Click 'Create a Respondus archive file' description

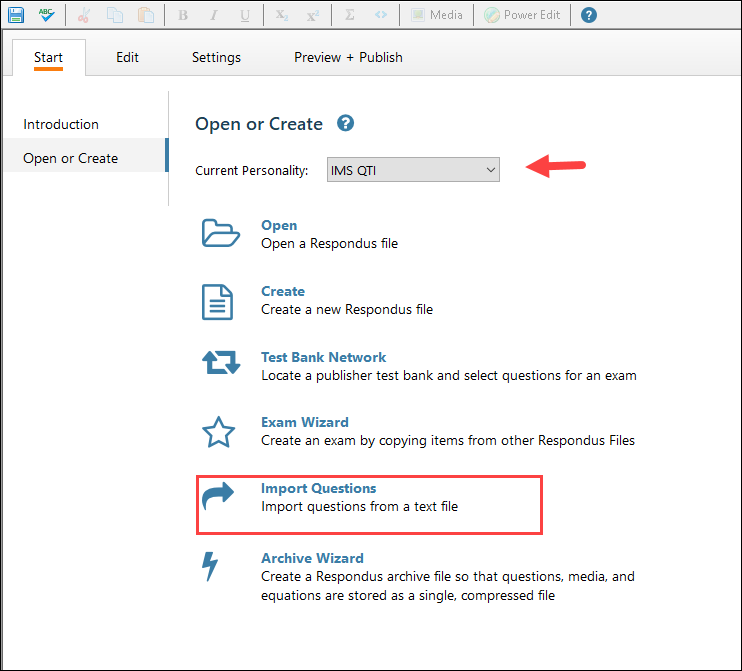448,586
